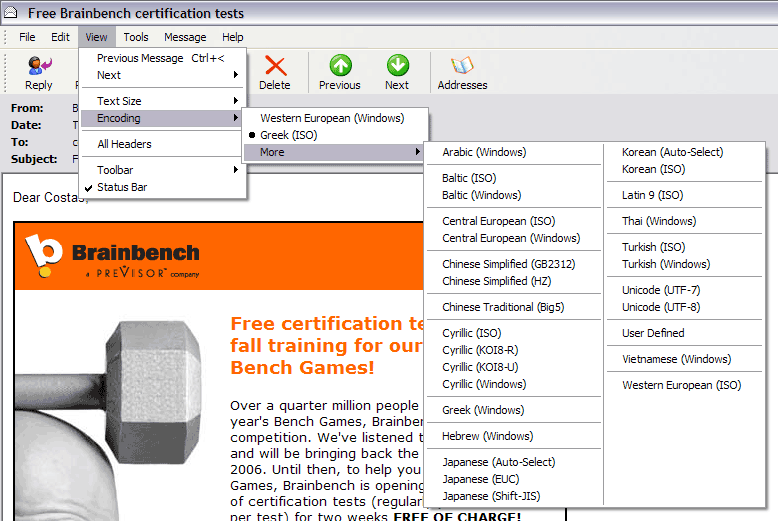The width and height of the screenshot is (778, 521).
Task: Click the 'To:' header label
Action: point(19,142)
